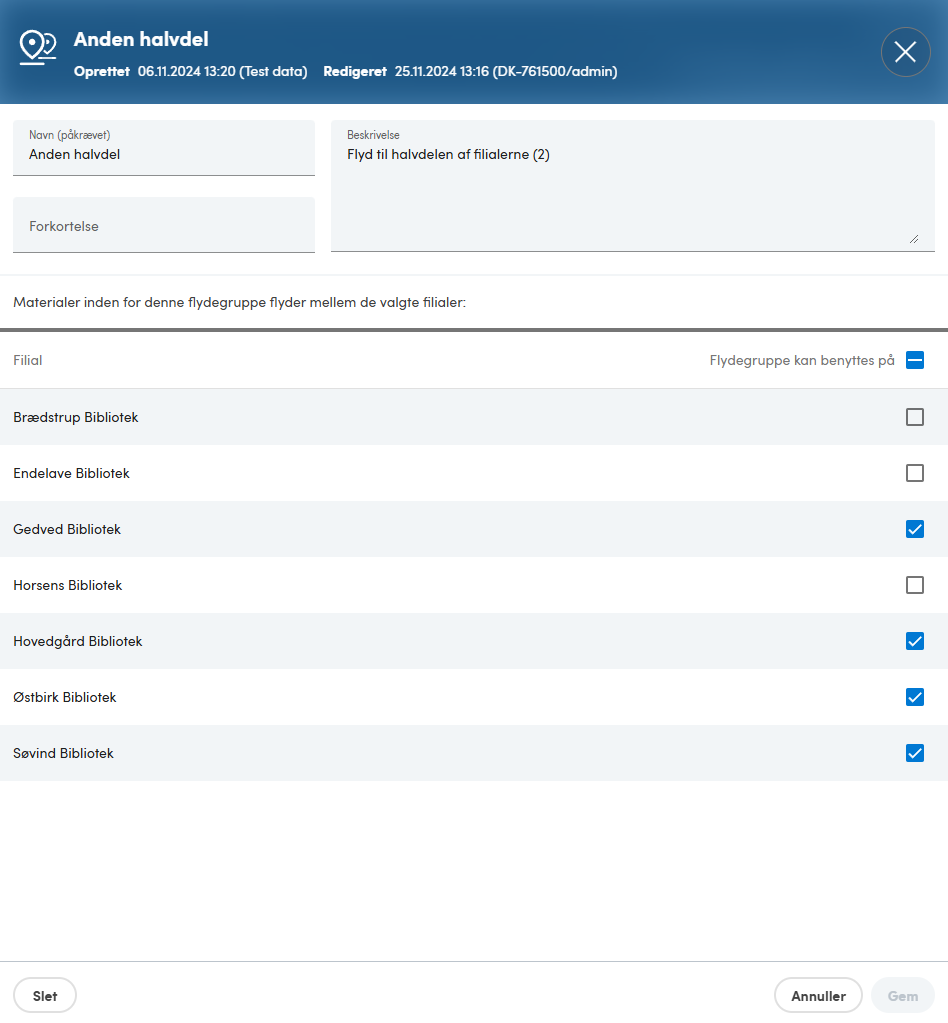948x1023 pixels.
Task: Select the 'Søvind Bibliotek' row label
Action: click(x=63, y=754)
